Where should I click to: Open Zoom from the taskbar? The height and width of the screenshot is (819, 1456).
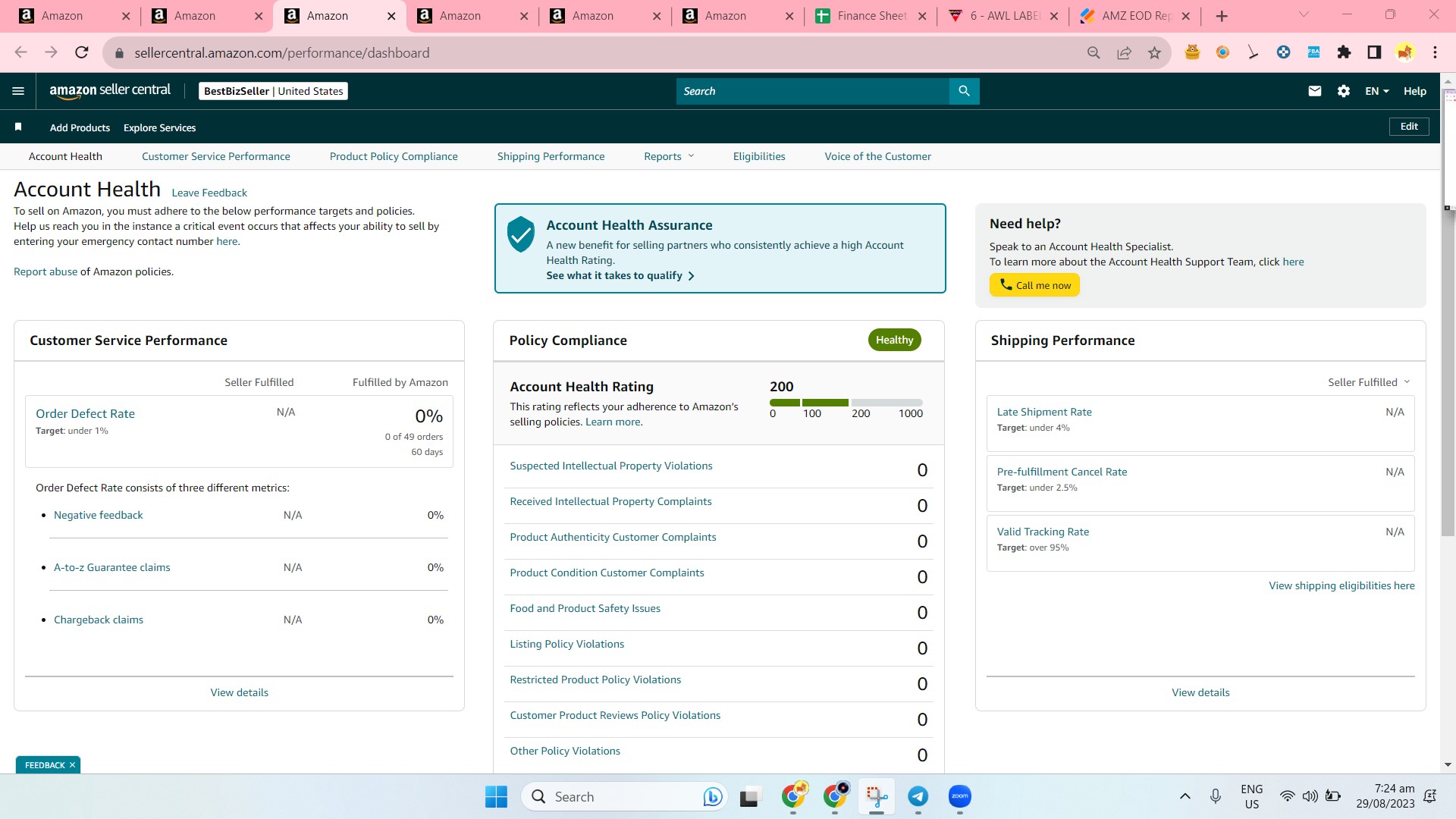[x=959, y=796]
